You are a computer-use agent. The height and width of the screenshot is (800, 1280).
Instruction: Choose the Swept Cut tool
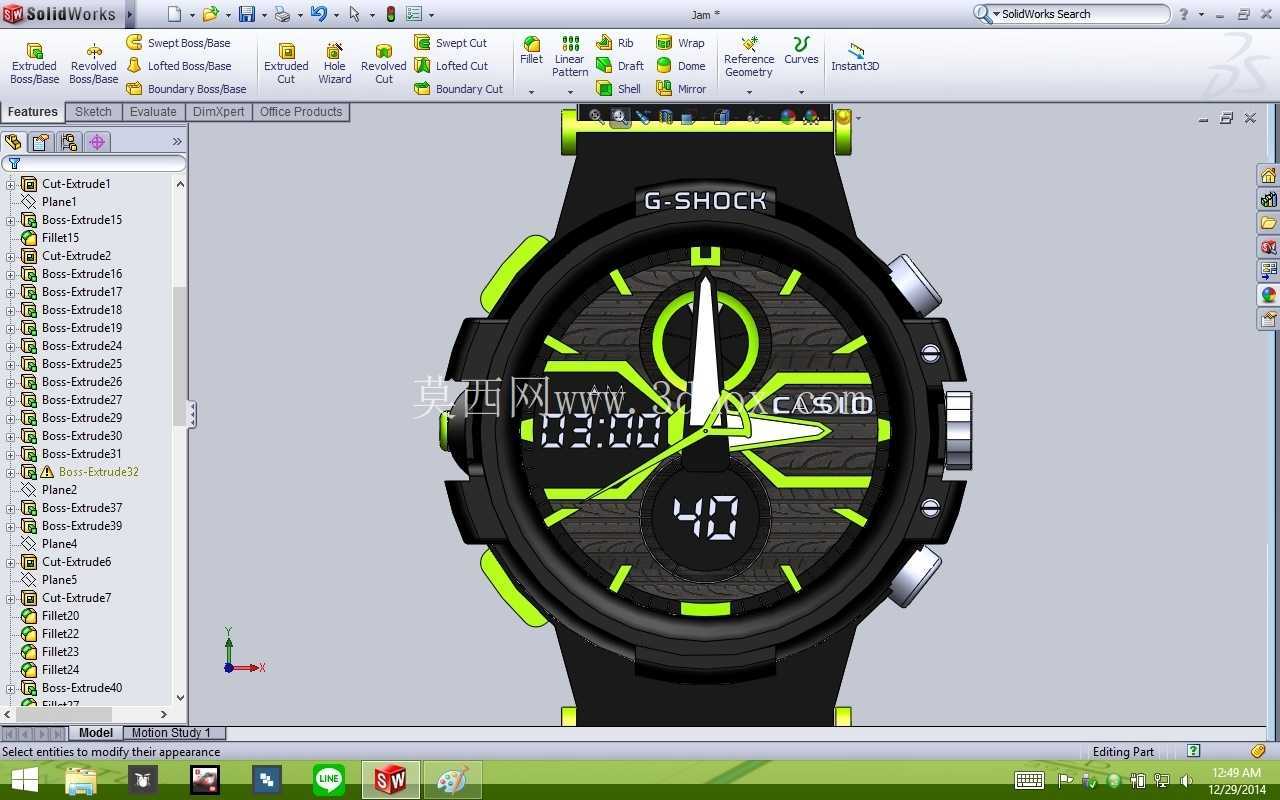[x=450, y=43]
